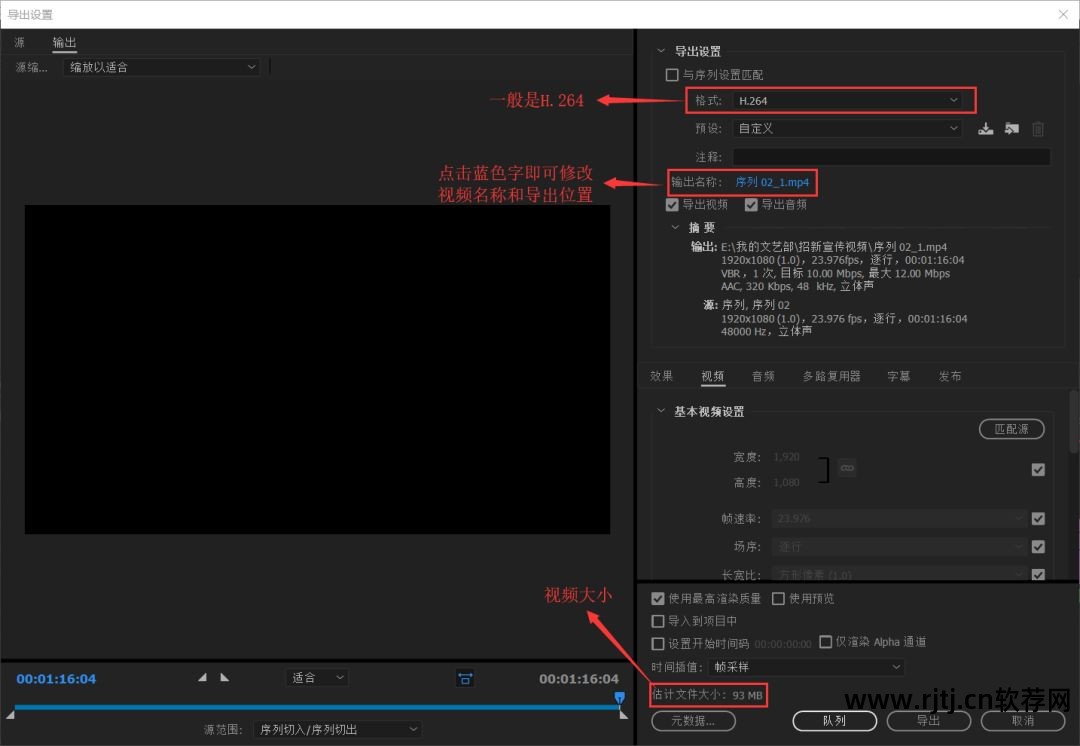Open the H.264 format dropdown
This screenshot has width=1080, height=746.
pos(847,101)
